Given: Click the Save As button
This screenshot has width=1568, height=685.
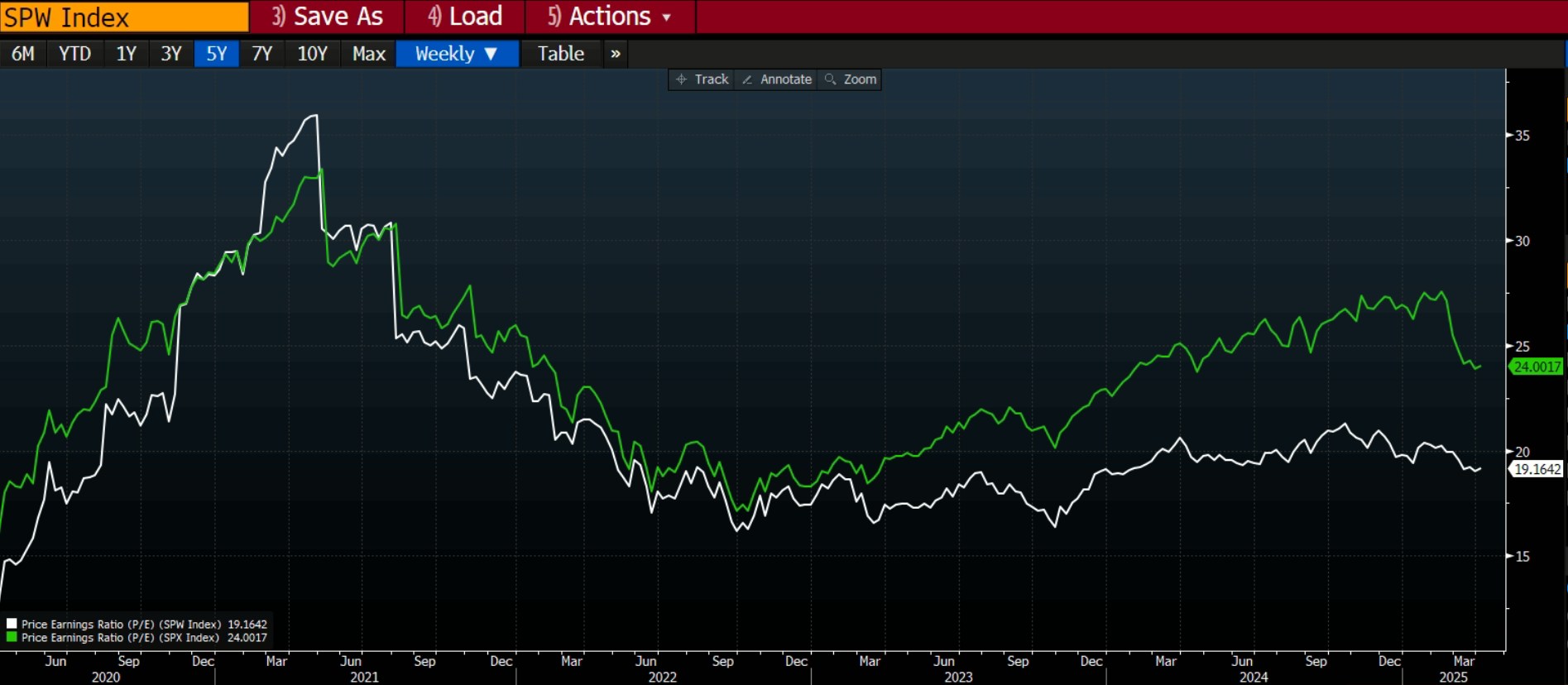Looking at the screenshot, I should coord(327,17).
